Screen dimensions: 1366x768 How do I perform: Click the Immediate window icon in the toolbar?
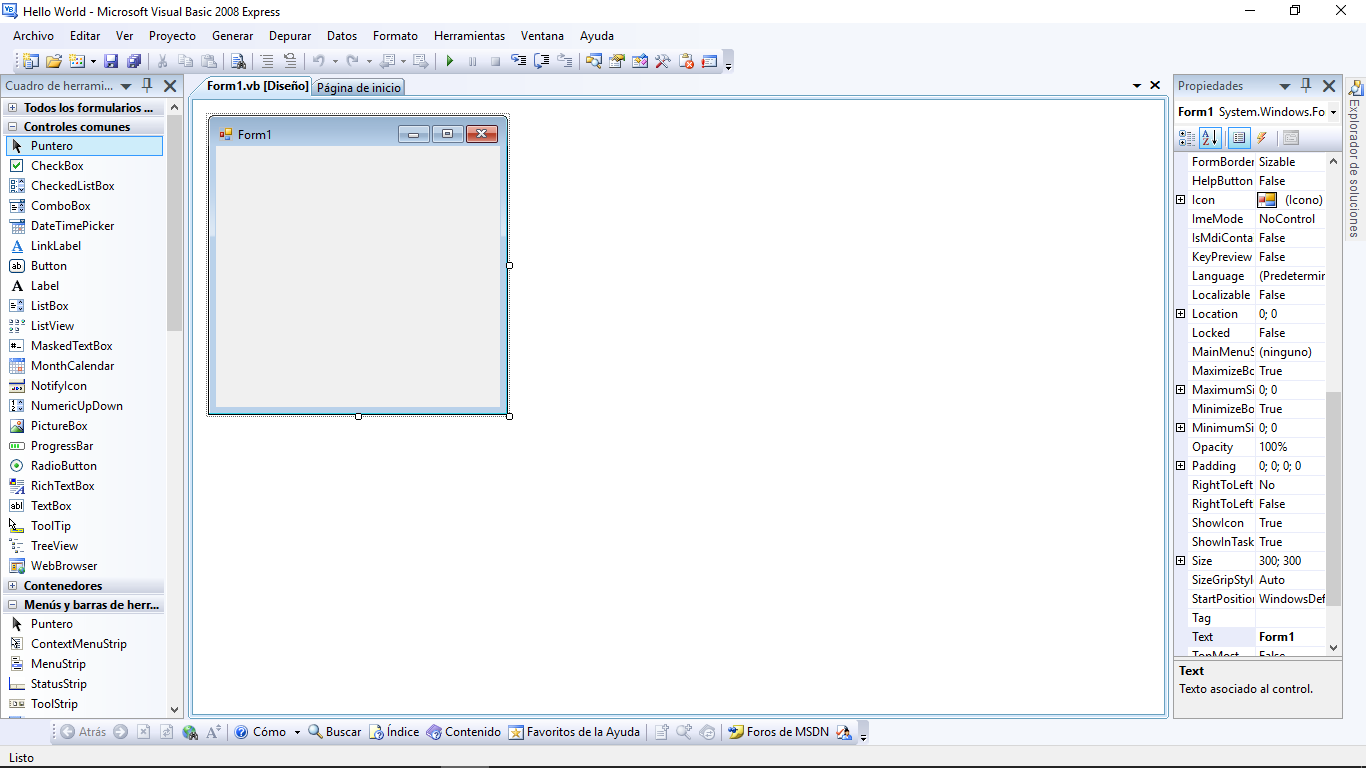point(710,61)
